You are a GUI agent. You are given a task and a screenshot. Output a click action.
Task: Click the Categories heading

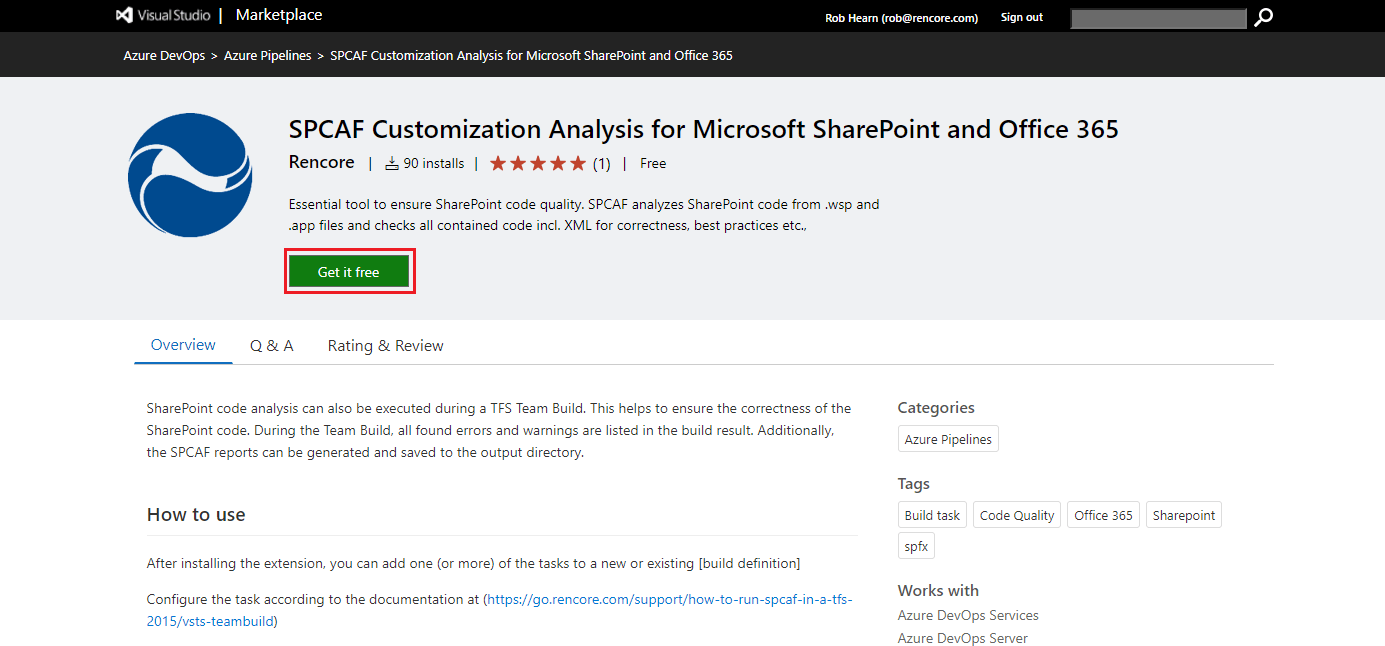936,408
